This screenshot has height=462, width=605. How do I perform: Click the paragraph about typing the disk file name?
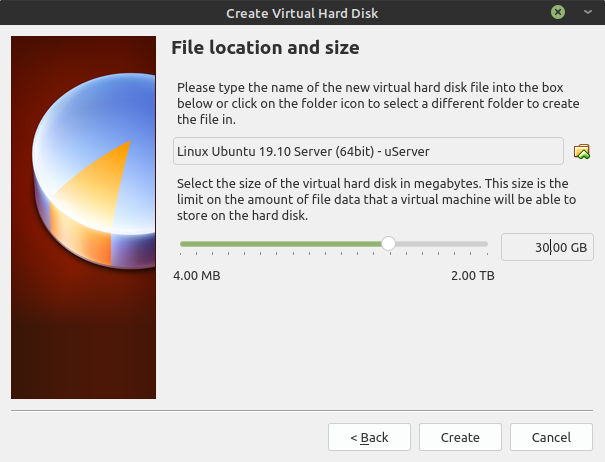tap(378, 103)
